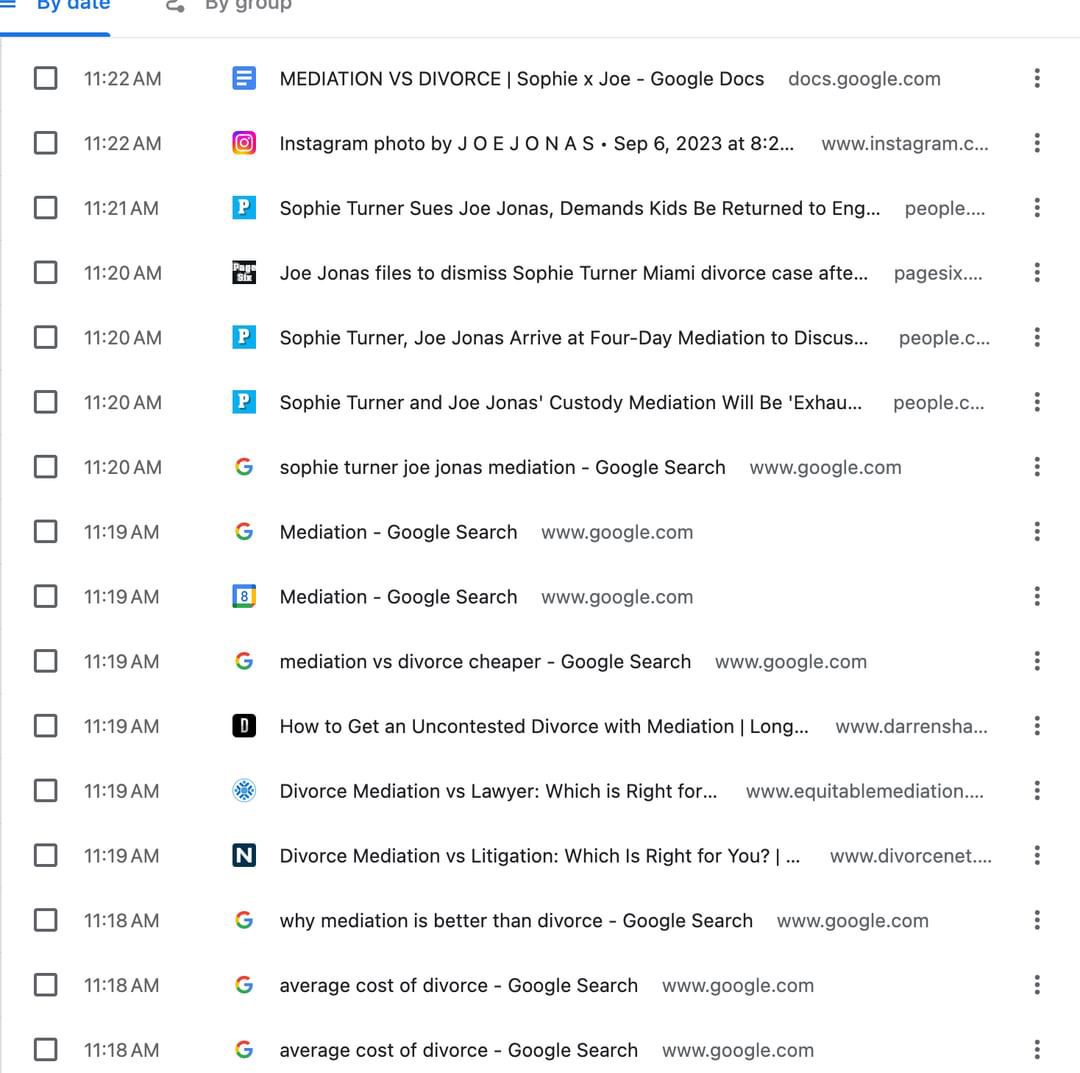Click People favicon beside Custody Mediation entry
This screenshot has width=1080, height=1073.
tap(244, 402)
